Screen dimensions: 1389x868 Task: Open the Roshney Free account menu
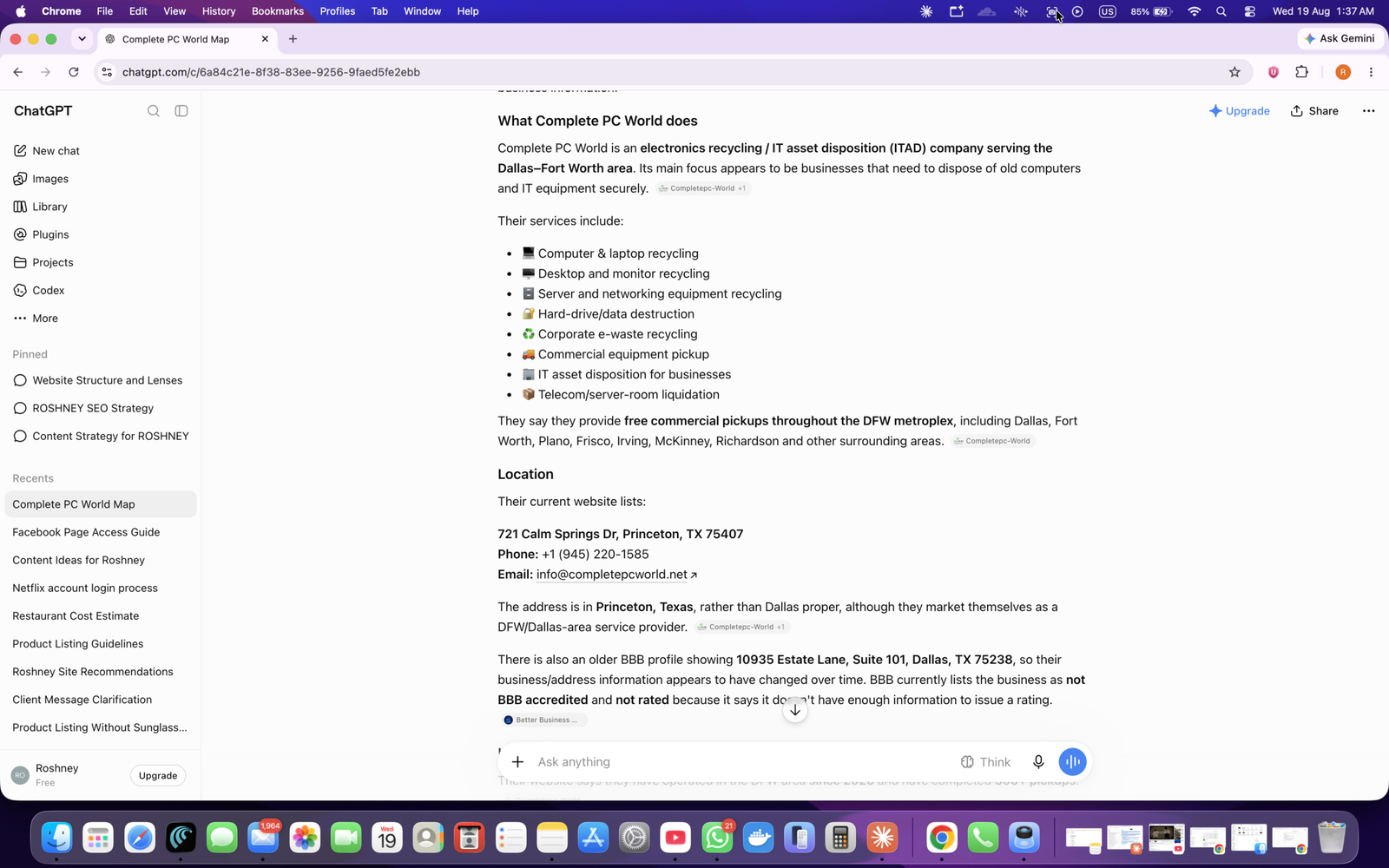click(x=56, y=775)
